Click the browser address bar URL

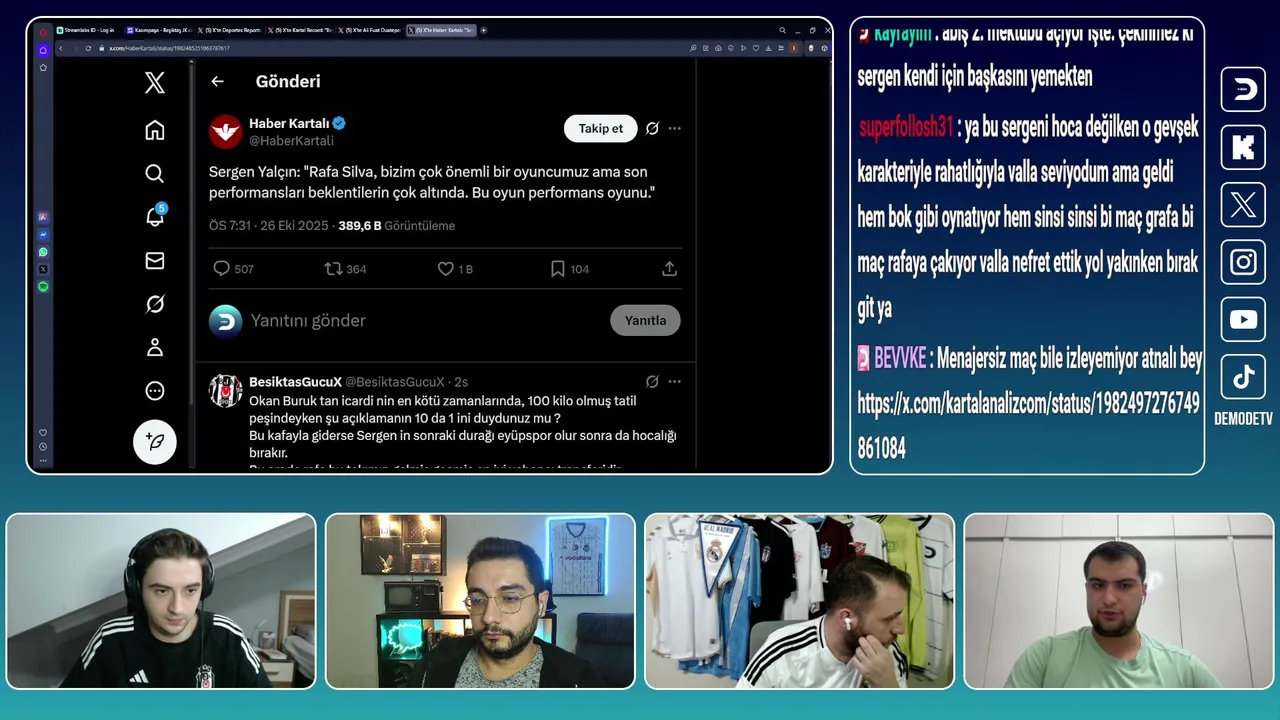coord(169,48)
